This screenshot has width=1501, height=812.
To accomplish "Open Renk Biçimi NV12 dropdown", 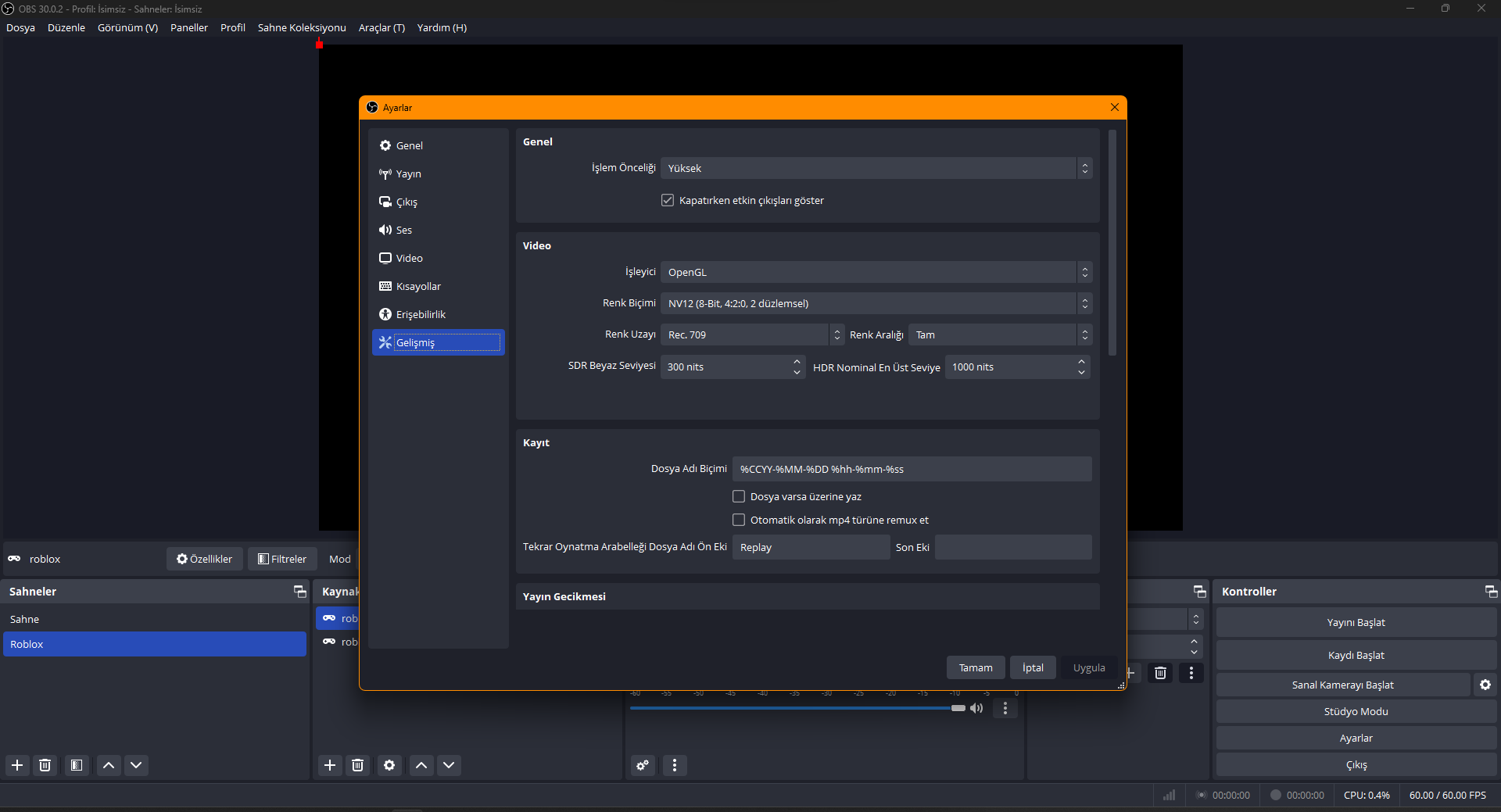I will (876, 303).
